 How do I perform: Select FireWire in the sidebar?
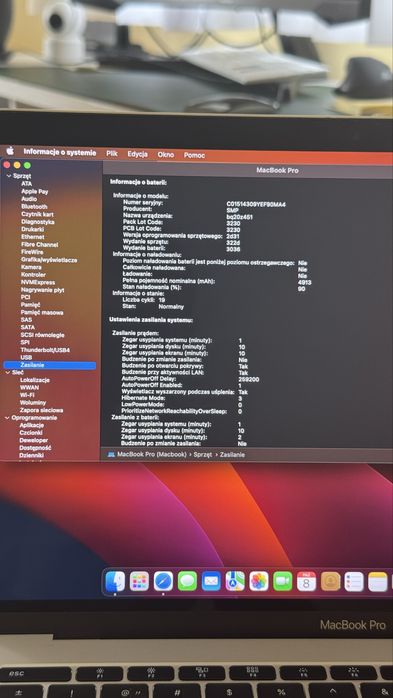tap(32, 252)
